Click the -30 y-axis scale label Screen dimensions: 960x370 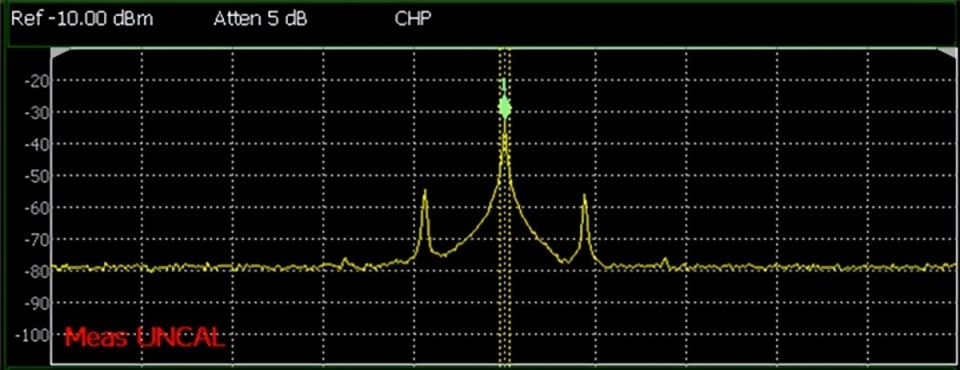[x=38, y=113]
